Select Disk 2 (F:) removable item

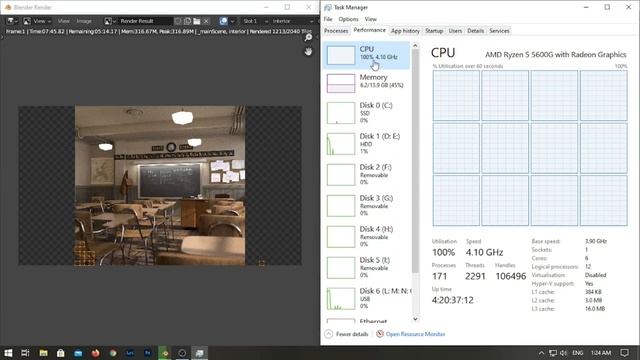pyautogui.click(x=367, y=175)
